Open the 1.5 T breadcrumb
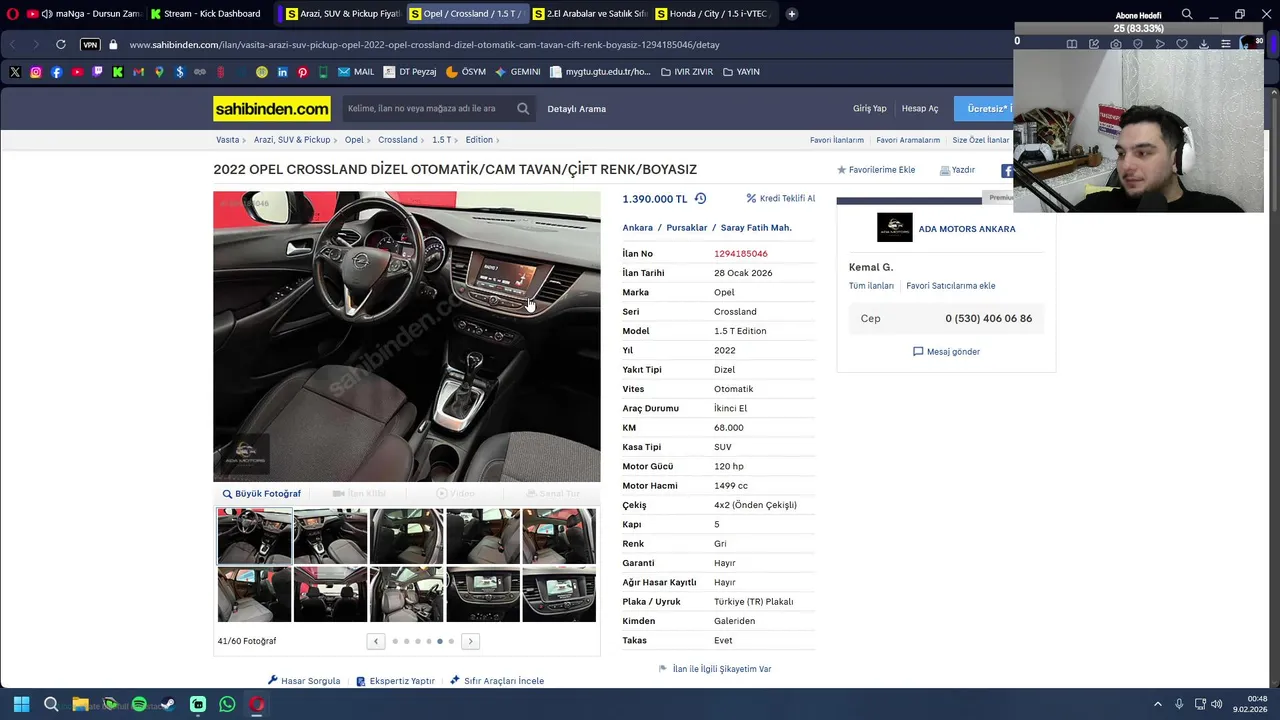The width and height of the screenshot is (1280, 720). pos(441,140)
